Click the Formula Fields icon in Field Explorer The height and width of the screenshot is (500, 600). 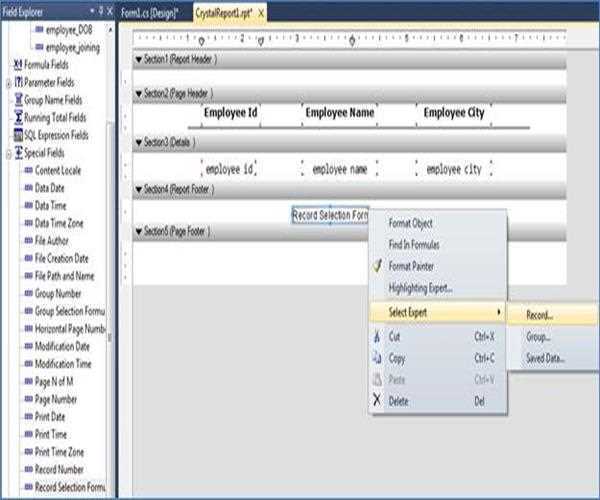(x=18, y=65)
